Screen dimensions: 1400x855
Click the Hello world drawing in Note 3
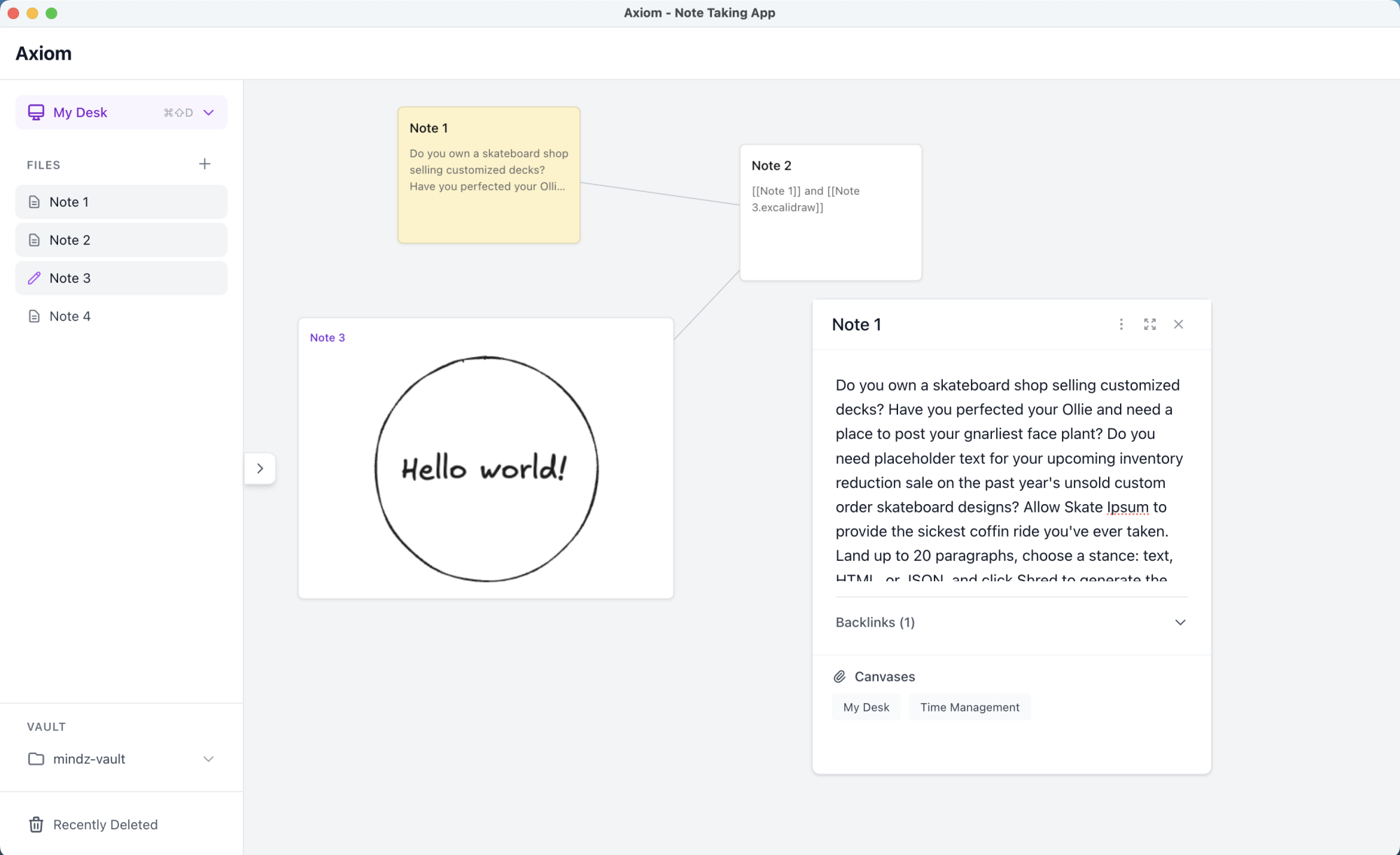tap(486, 468)
